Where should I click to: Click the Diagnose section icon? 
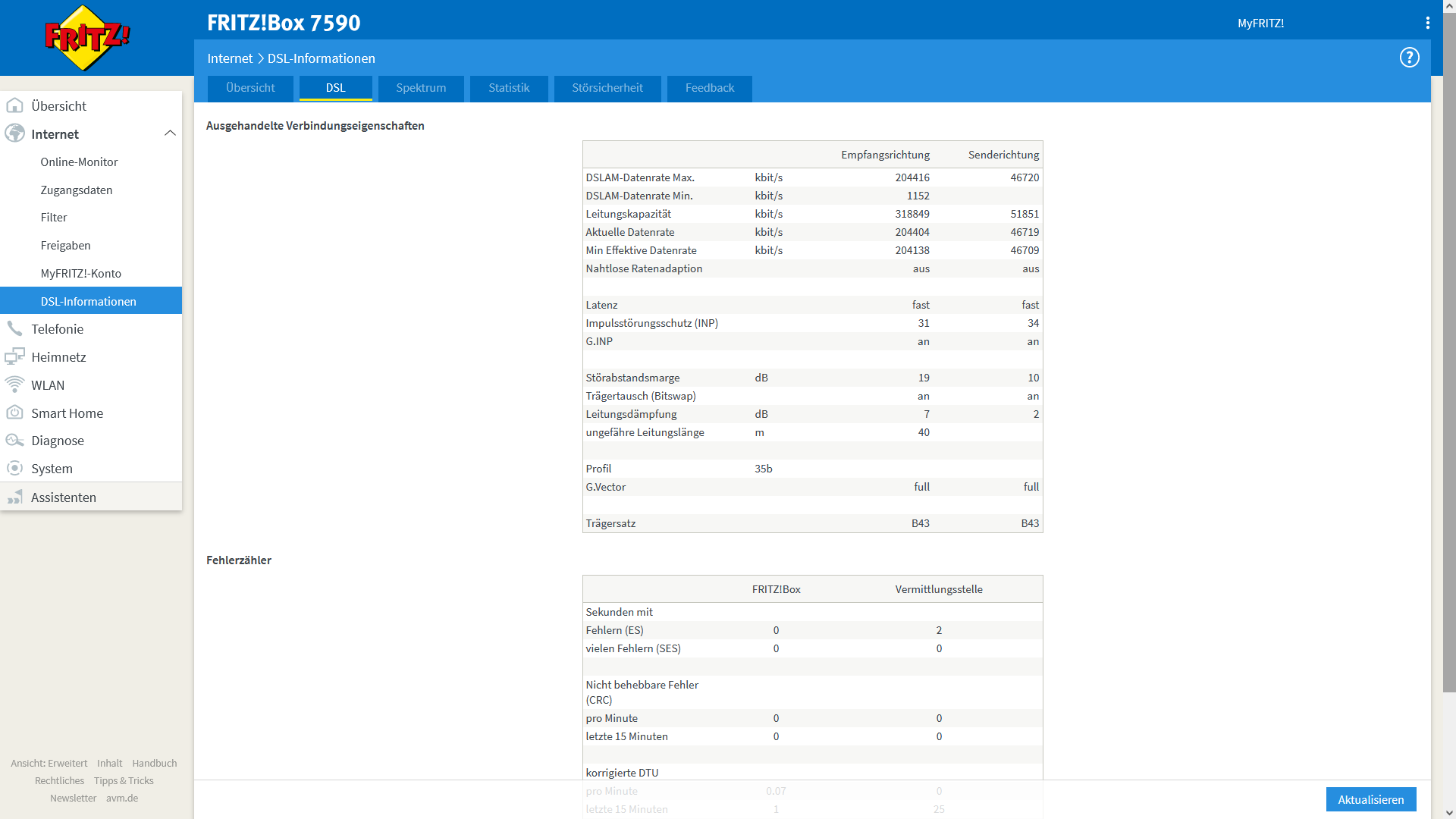[15, 440]
